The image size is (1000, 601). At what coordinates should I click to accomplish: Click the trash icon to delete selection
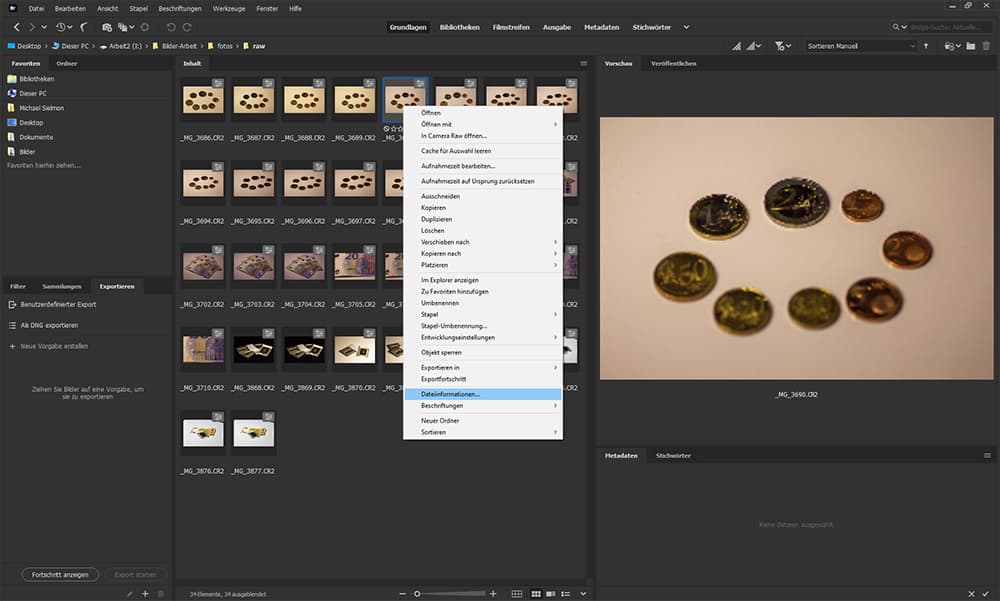click(986, 46)
